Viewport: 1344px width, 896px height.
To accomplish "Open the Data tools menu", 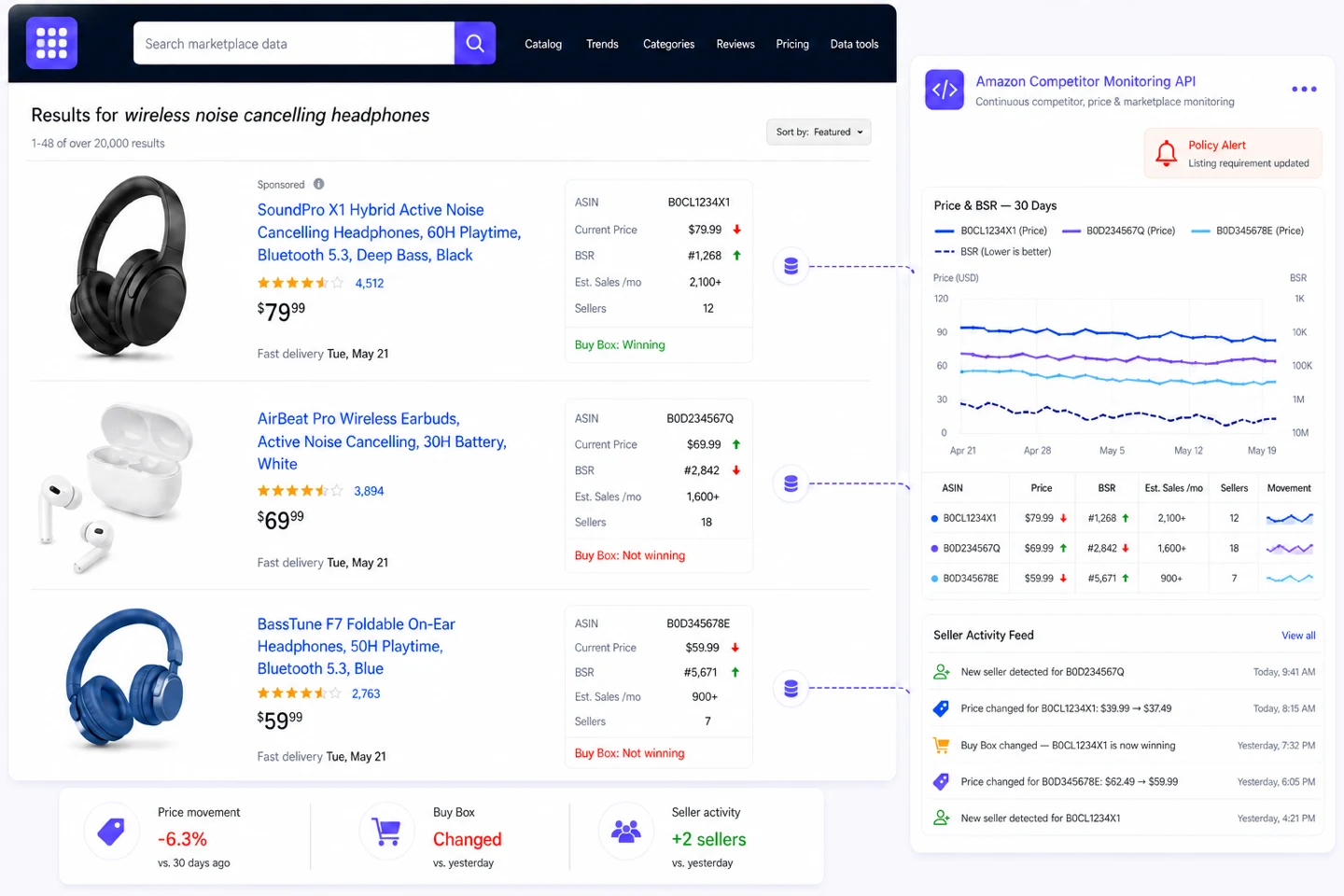I will point(854,44).
